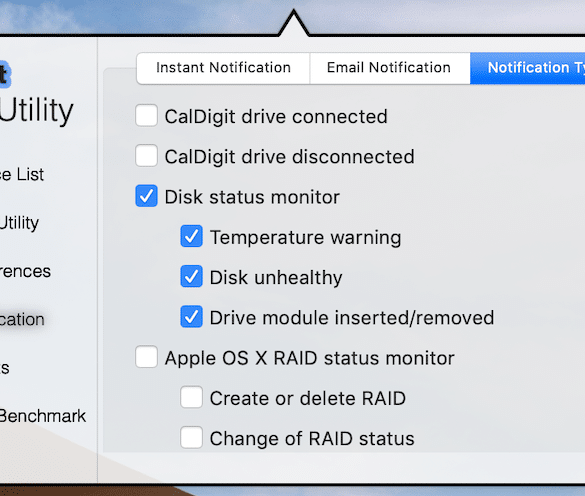Open the sidebar item ending in 'e List'
Image resolution: width=585 pixels, height=496 pixels.
click(22, 175)
